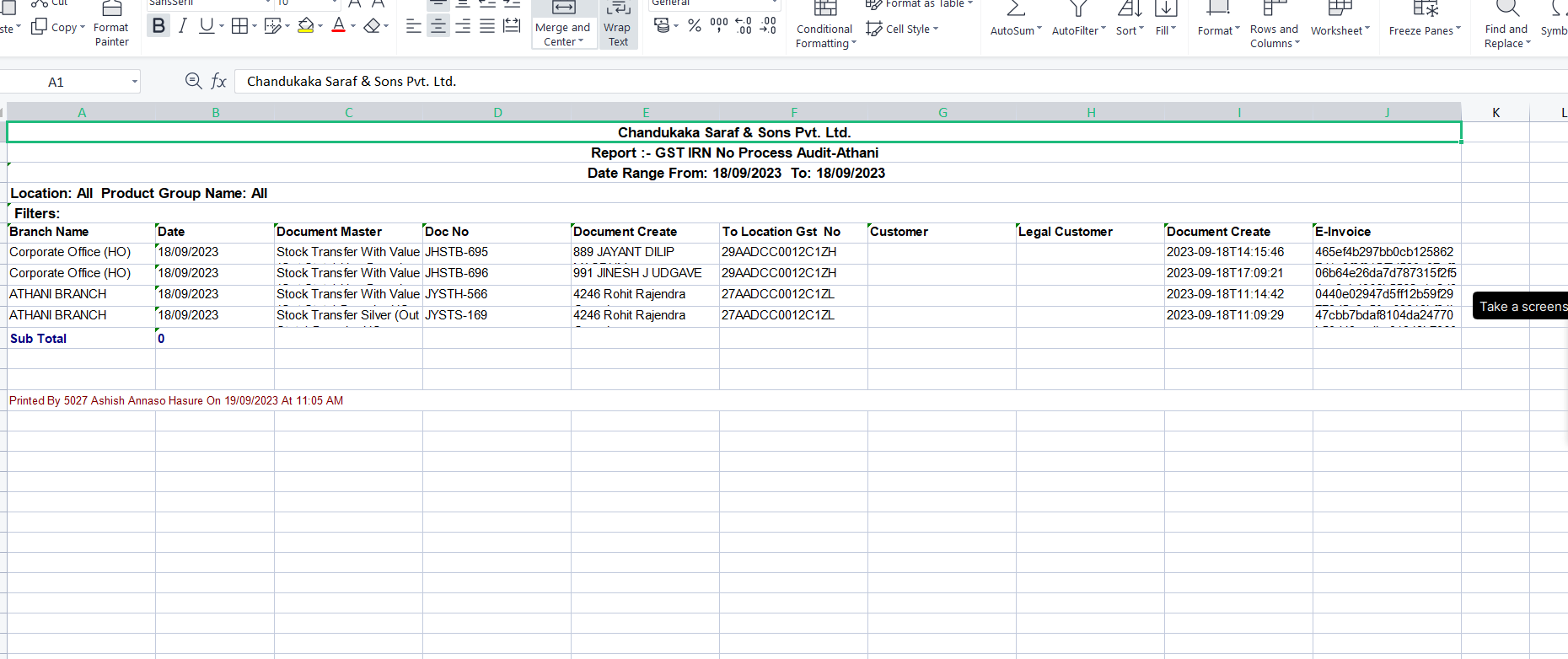This screenshot has height=659, width=1568.
Task: Toggle bold formatting
Action: [x=158, y=26]
